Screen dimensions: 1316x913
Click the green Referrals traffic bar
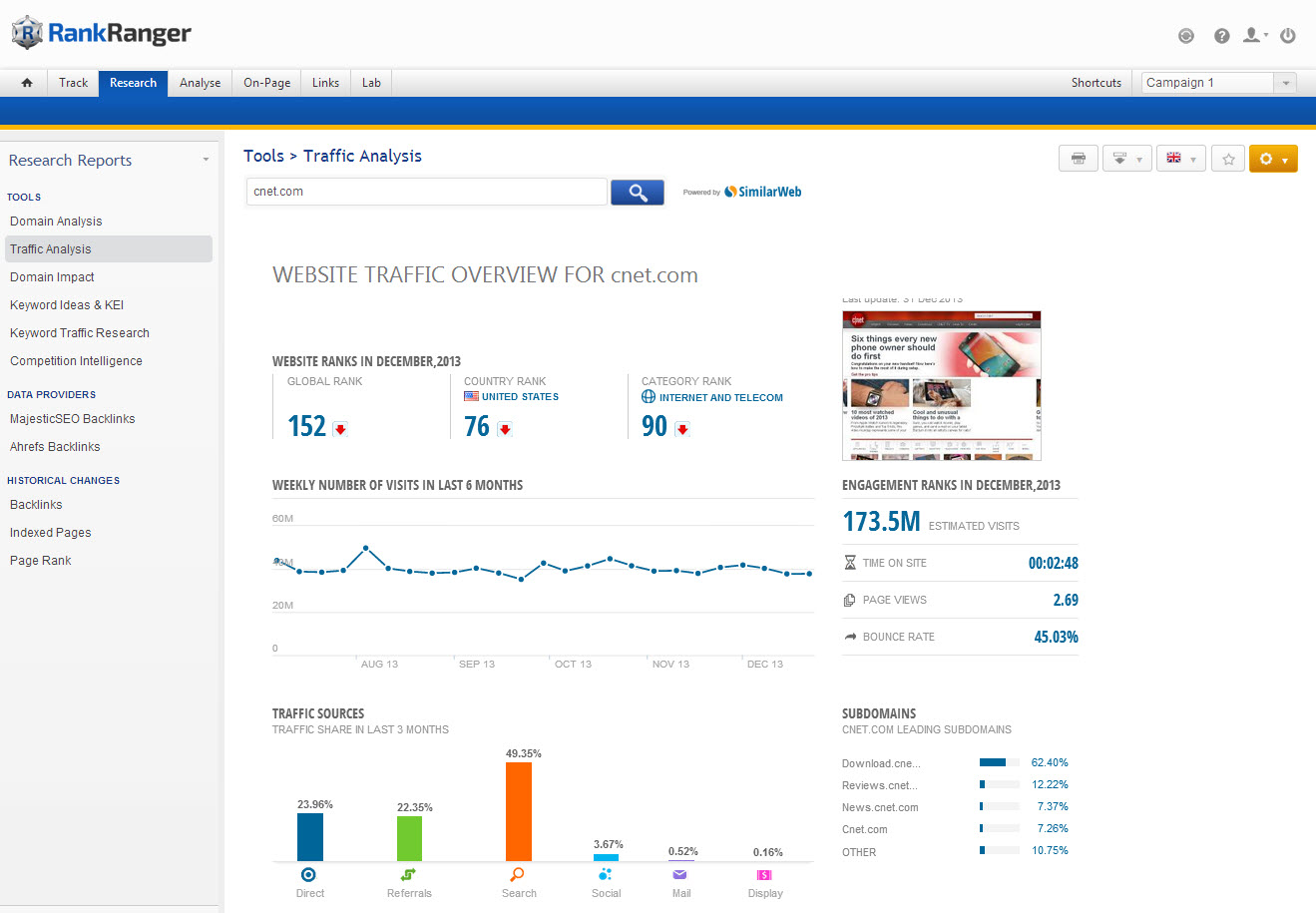(409, 839)
